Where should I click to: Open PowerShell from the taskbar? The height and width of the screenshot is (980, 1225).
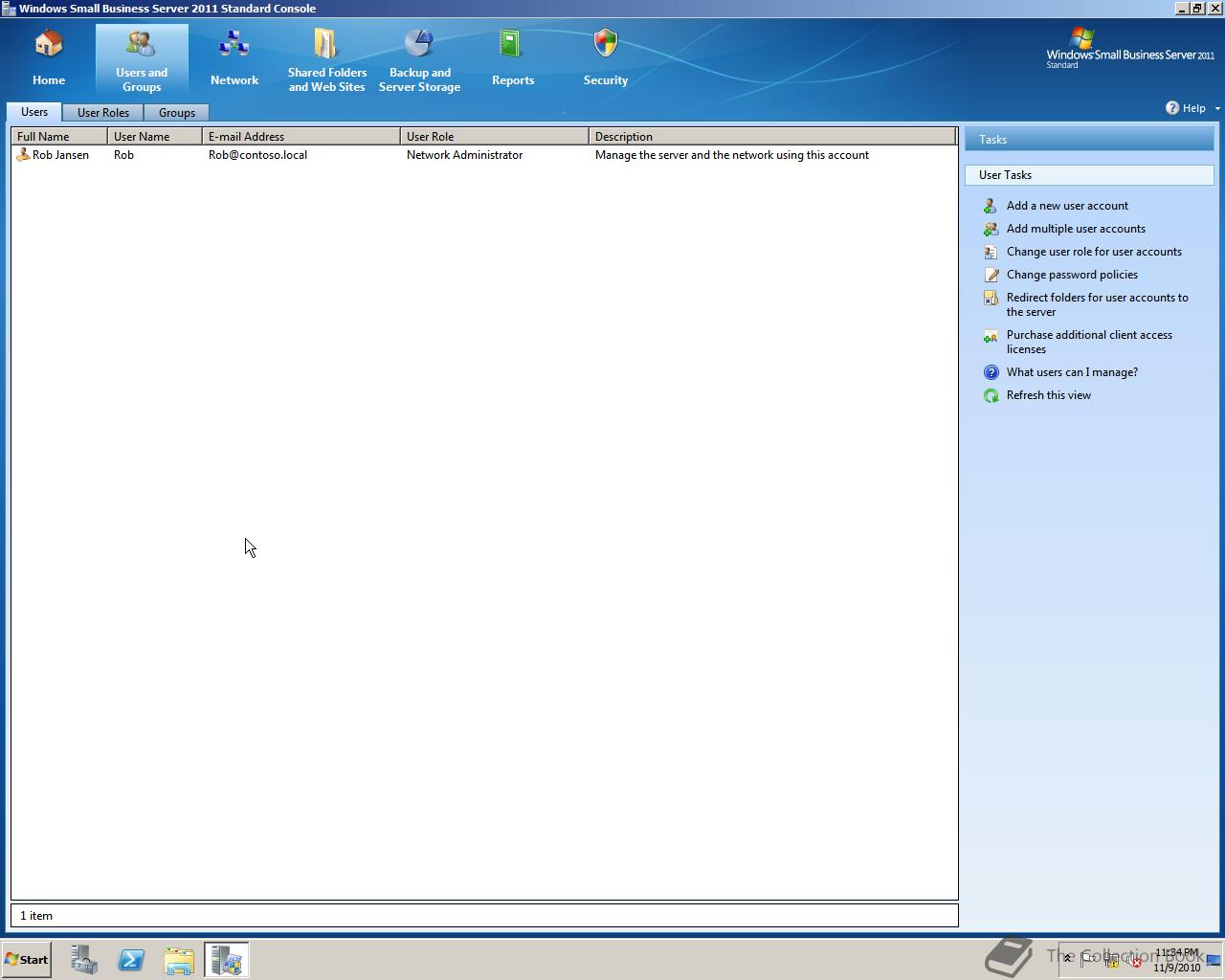coord(131,959)
